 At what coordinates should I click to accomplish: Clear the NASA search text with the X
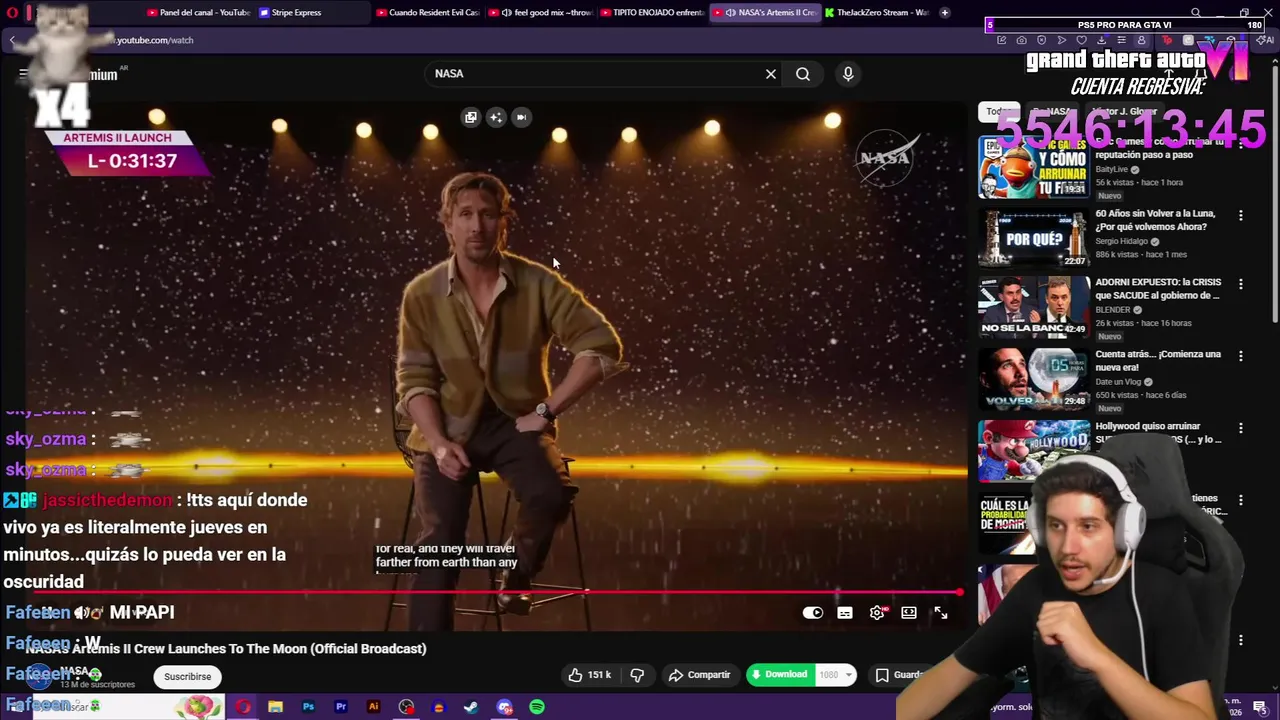click(x=771, y=74)
